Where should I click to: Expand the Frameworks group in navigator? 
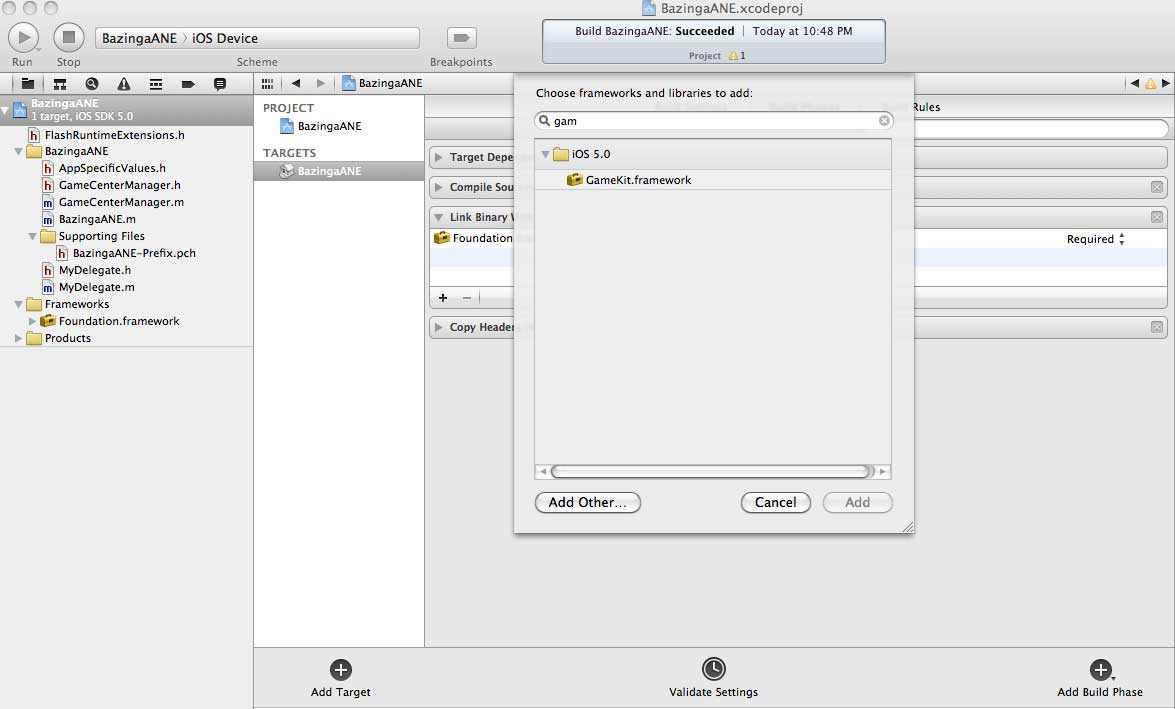(19, 304)
